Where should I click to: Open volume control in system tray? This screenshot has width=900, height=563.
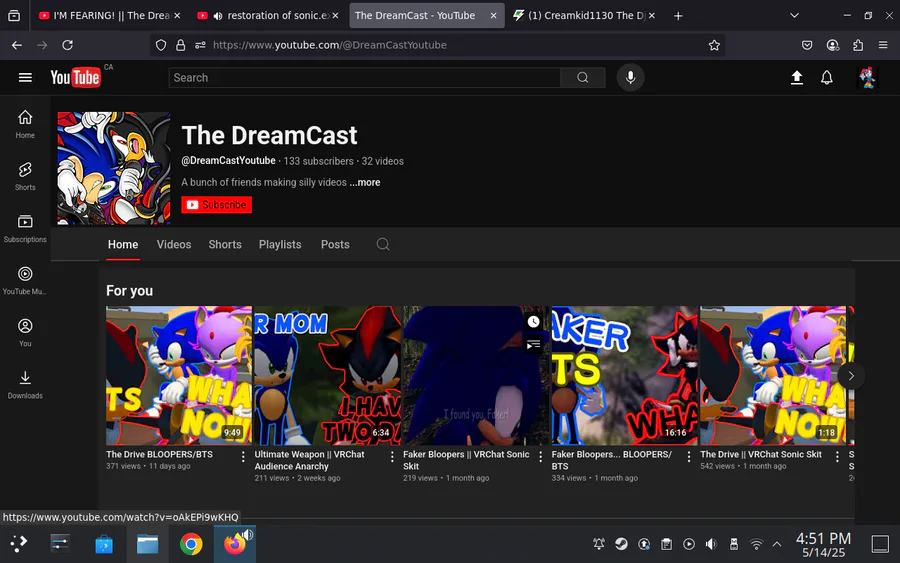[x=711, y=543]
